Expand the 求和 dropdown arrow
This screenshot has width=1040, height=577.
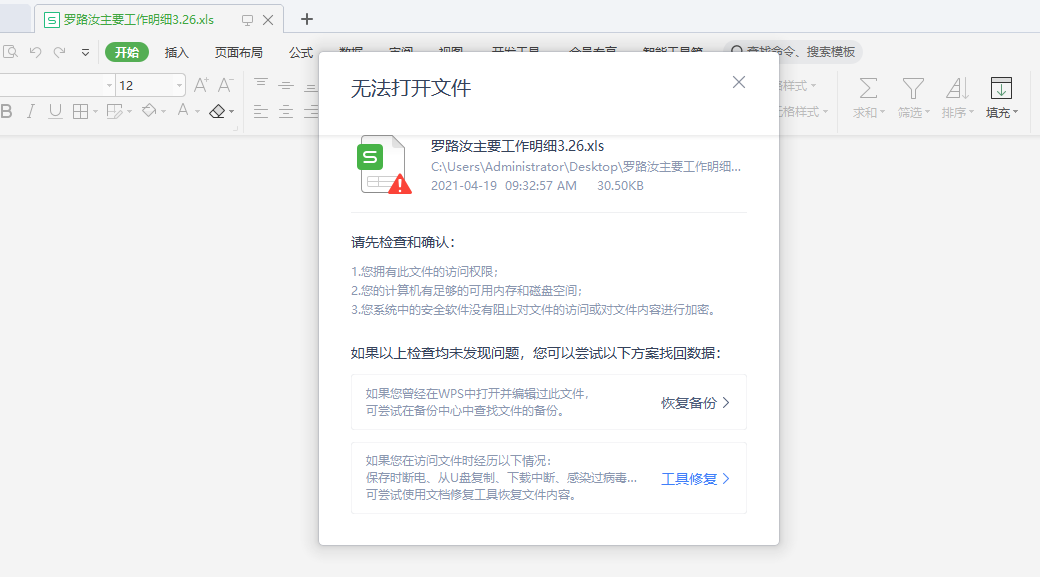pos(883,113)
